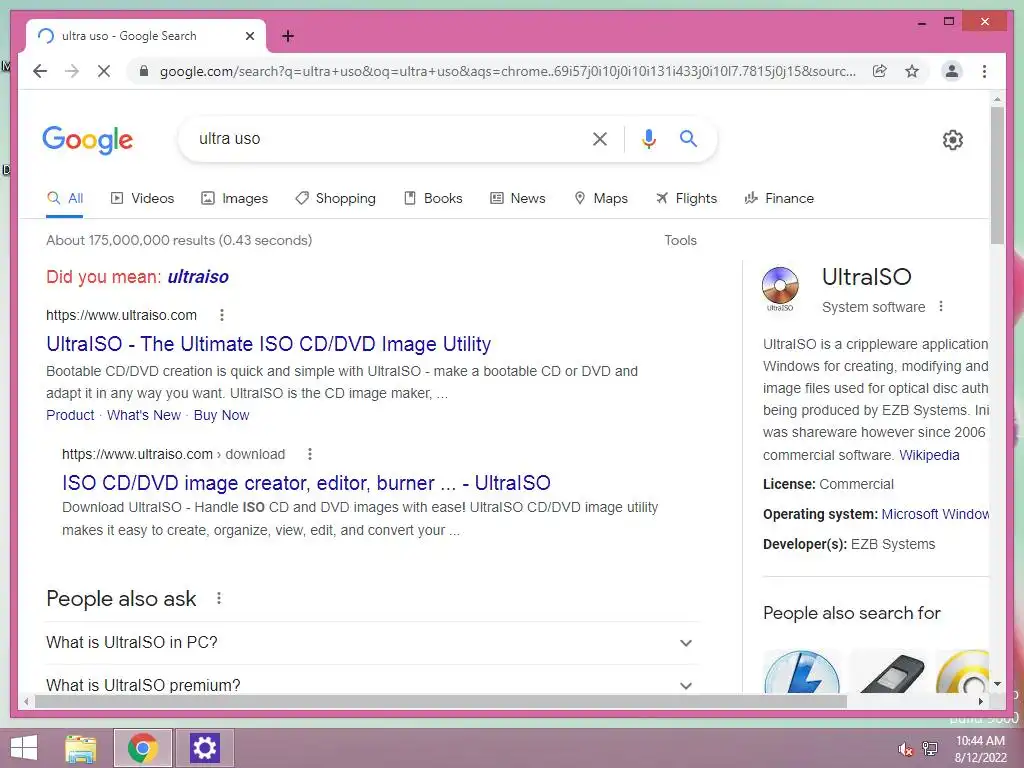Click the scroll left arrow

pyautogui.click(x=25, y=701)
